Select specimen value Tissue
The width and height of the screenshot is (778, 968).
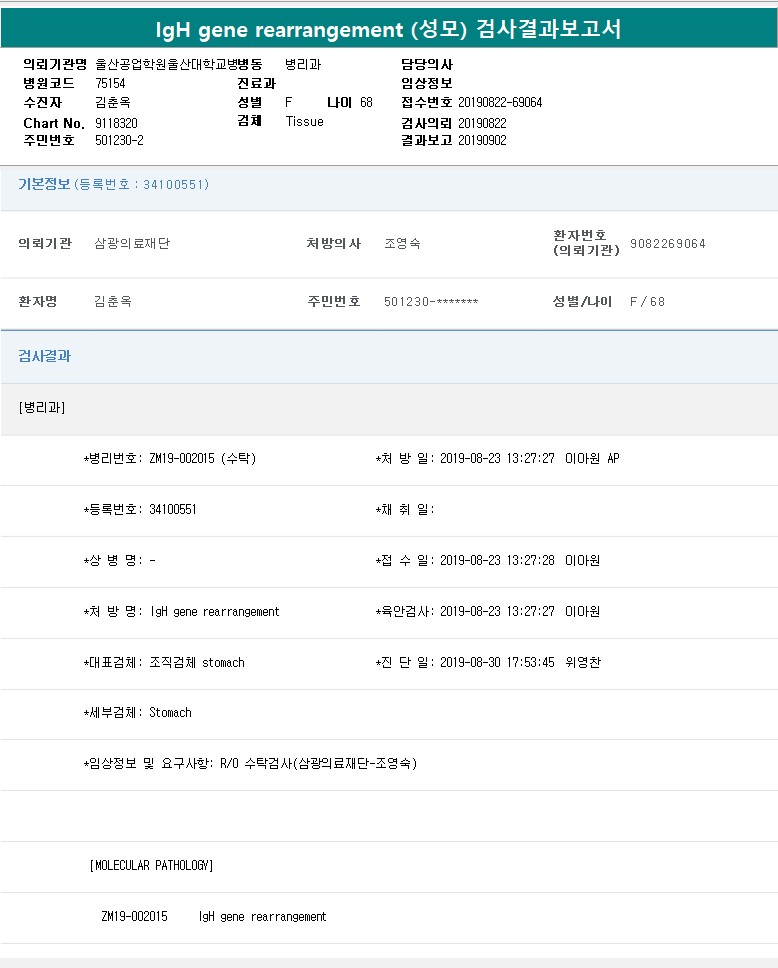pos(304,122)
